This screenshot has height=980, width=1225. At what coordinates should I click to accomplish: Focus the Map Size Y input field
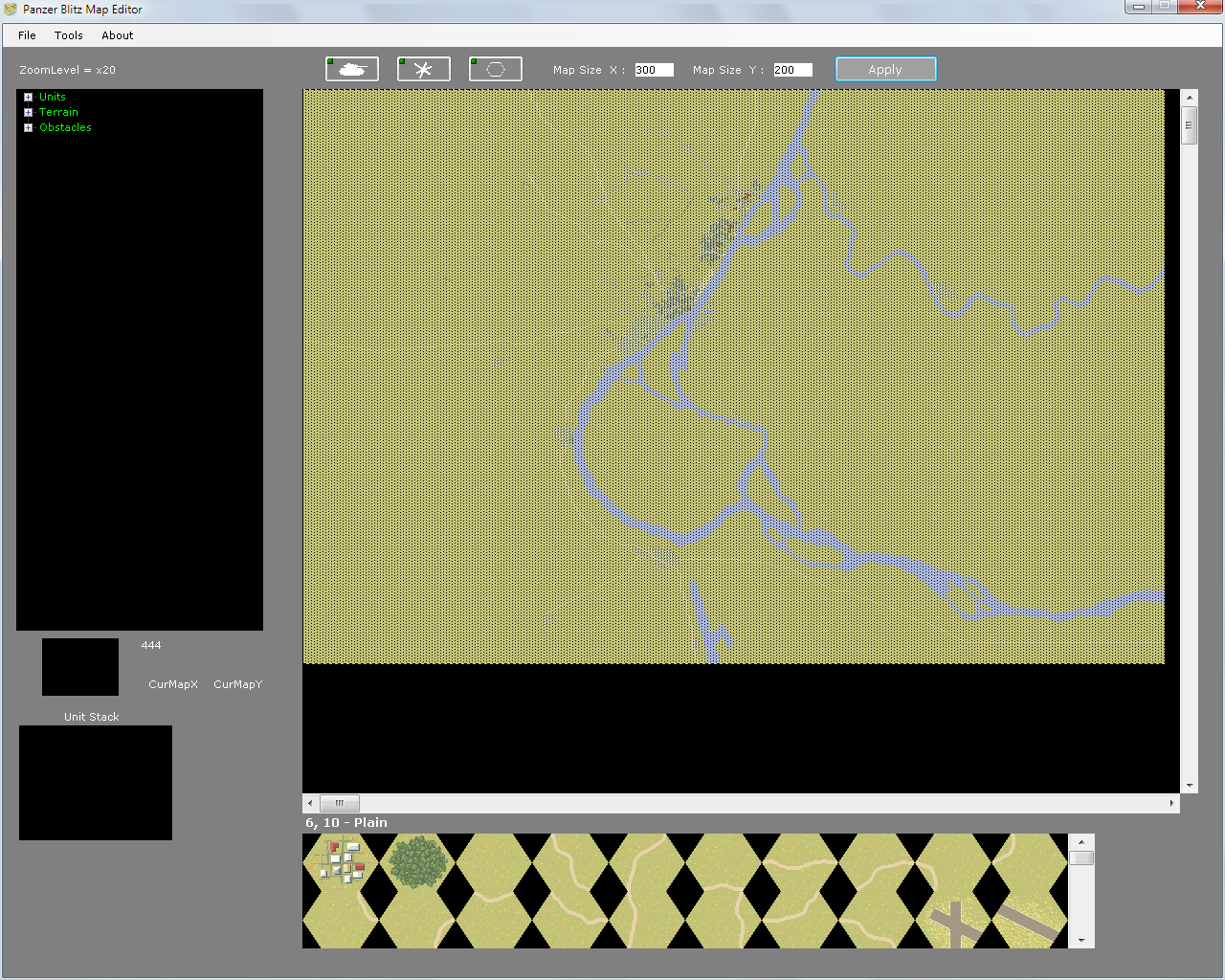point(792,70)
